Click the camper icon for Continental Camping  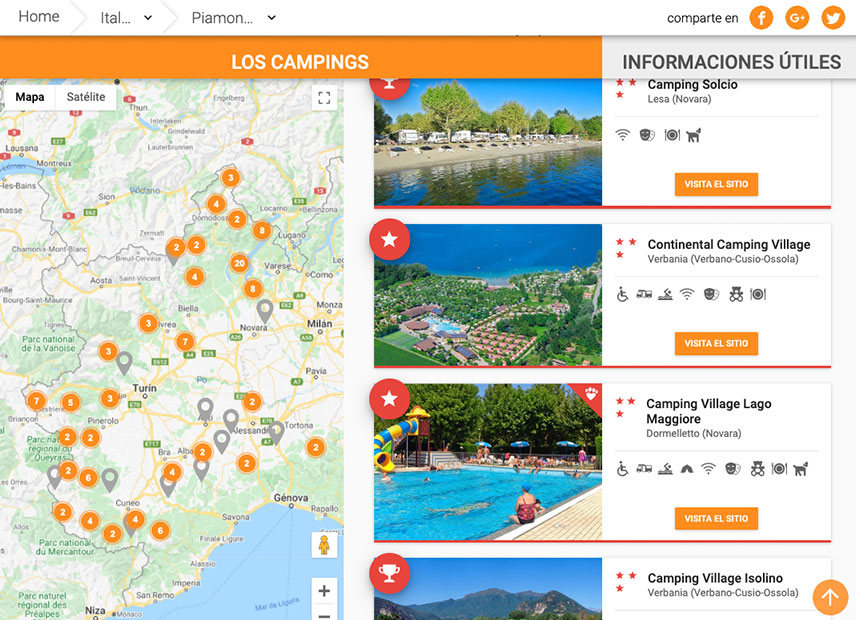coord(644,295)
